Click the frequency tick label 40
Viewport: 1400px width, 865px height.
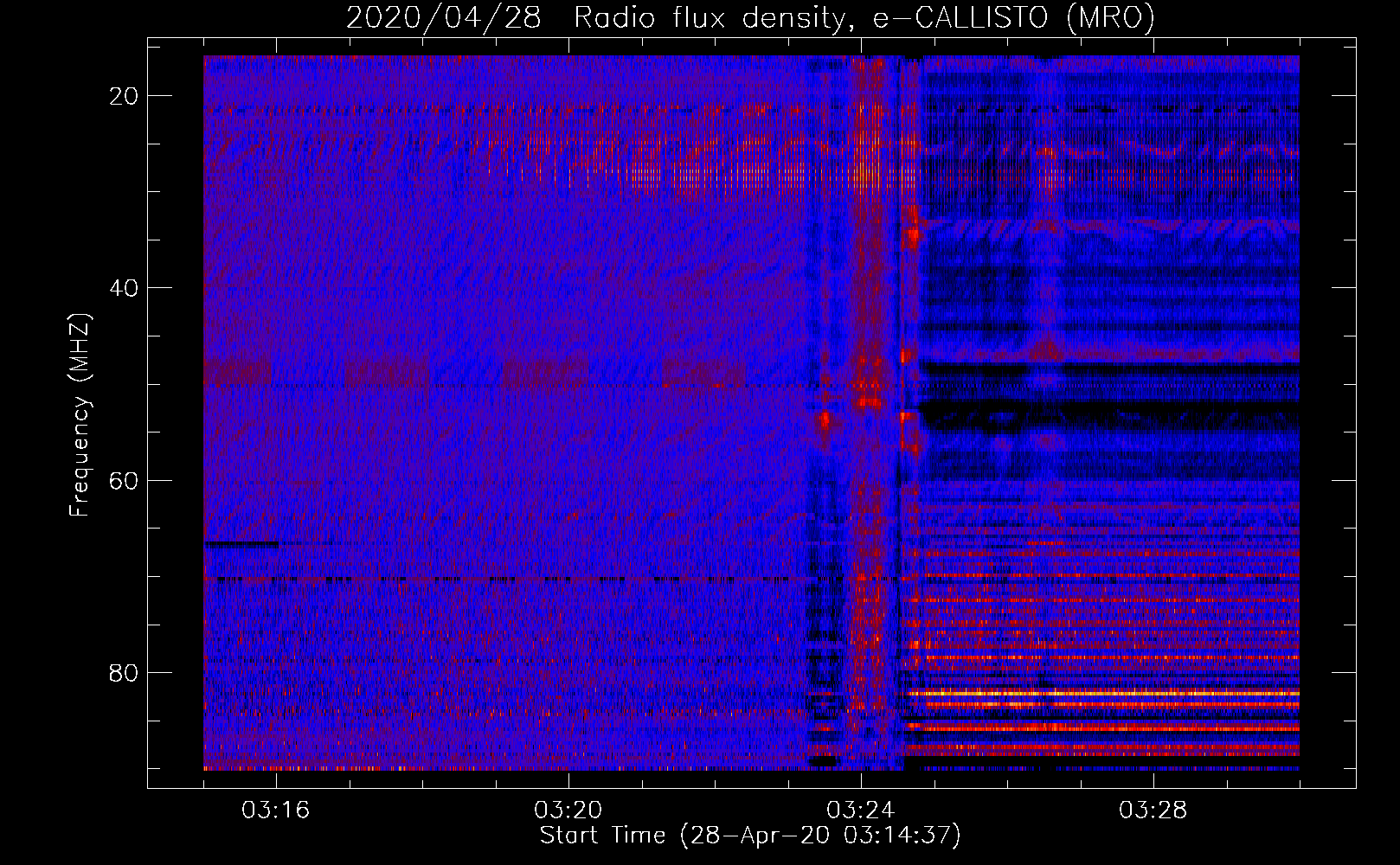point(124,288)
